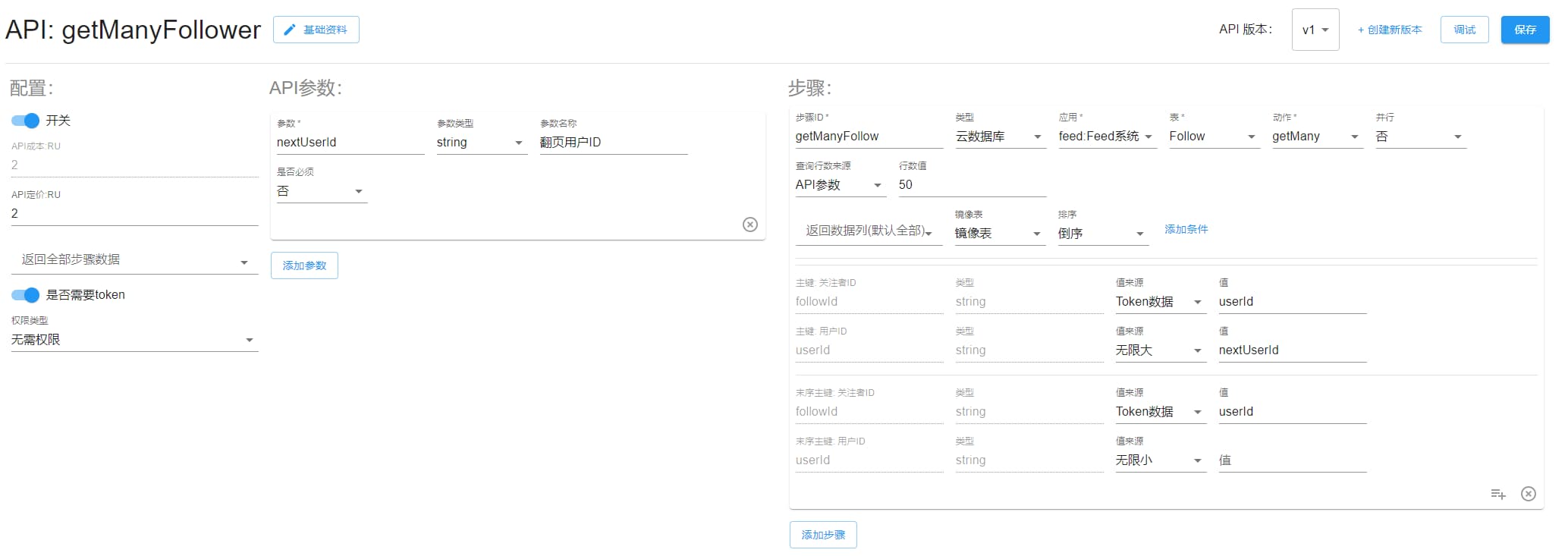Toggle the 开关 switch
Screen dimensions: 1568x556
tap(25, 121)
